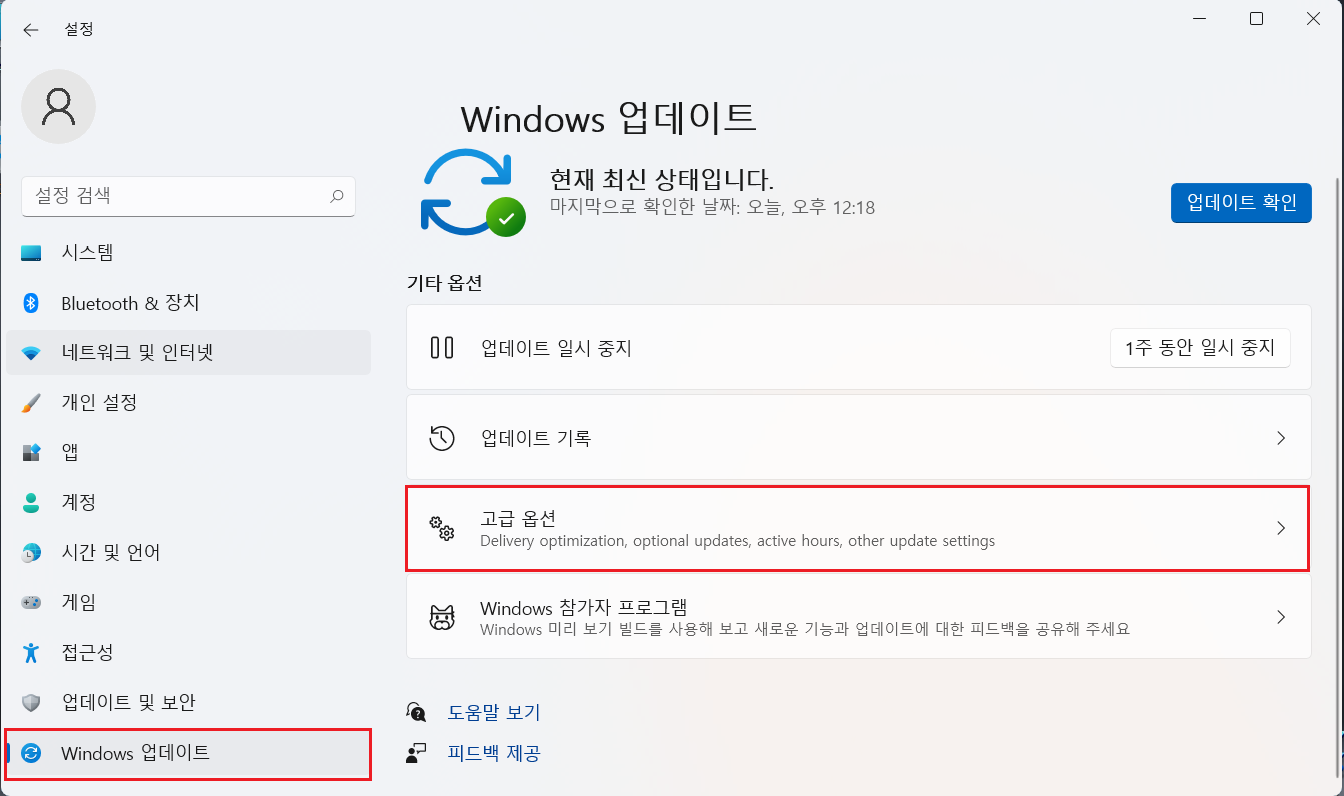This screenshot has height=796, width=1344.
Task: Click the 피드백 제공 feedback icon
Action: 416,752
